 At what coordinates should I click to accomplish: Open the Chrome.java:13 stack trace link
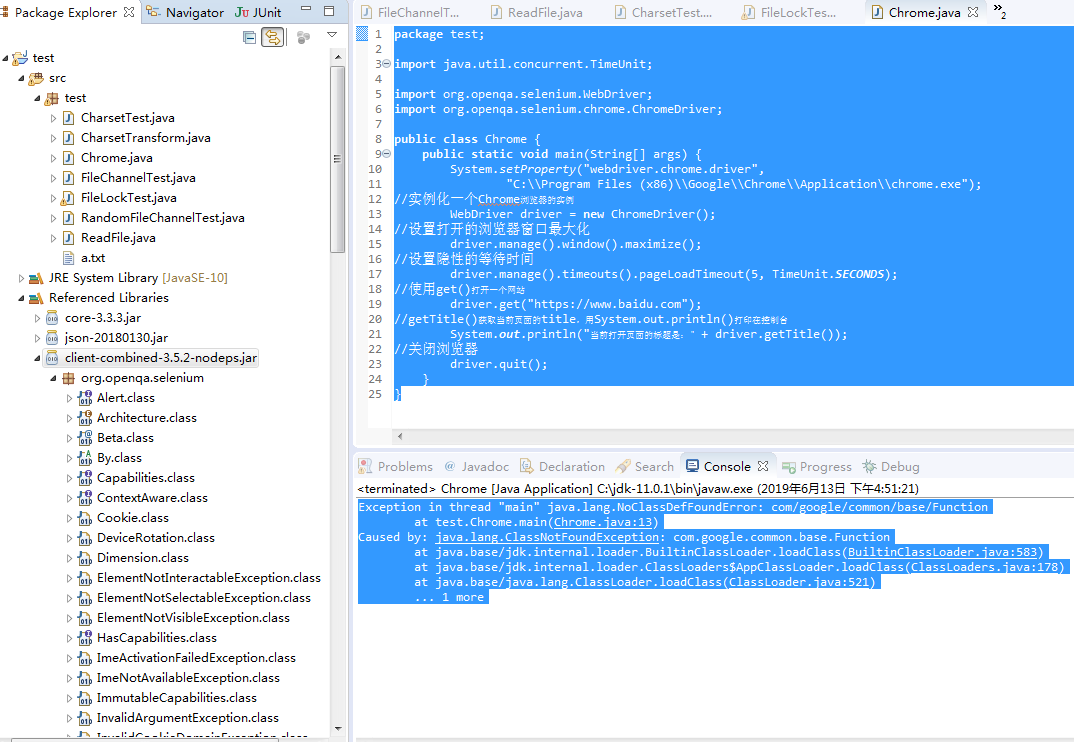[603, 522]
